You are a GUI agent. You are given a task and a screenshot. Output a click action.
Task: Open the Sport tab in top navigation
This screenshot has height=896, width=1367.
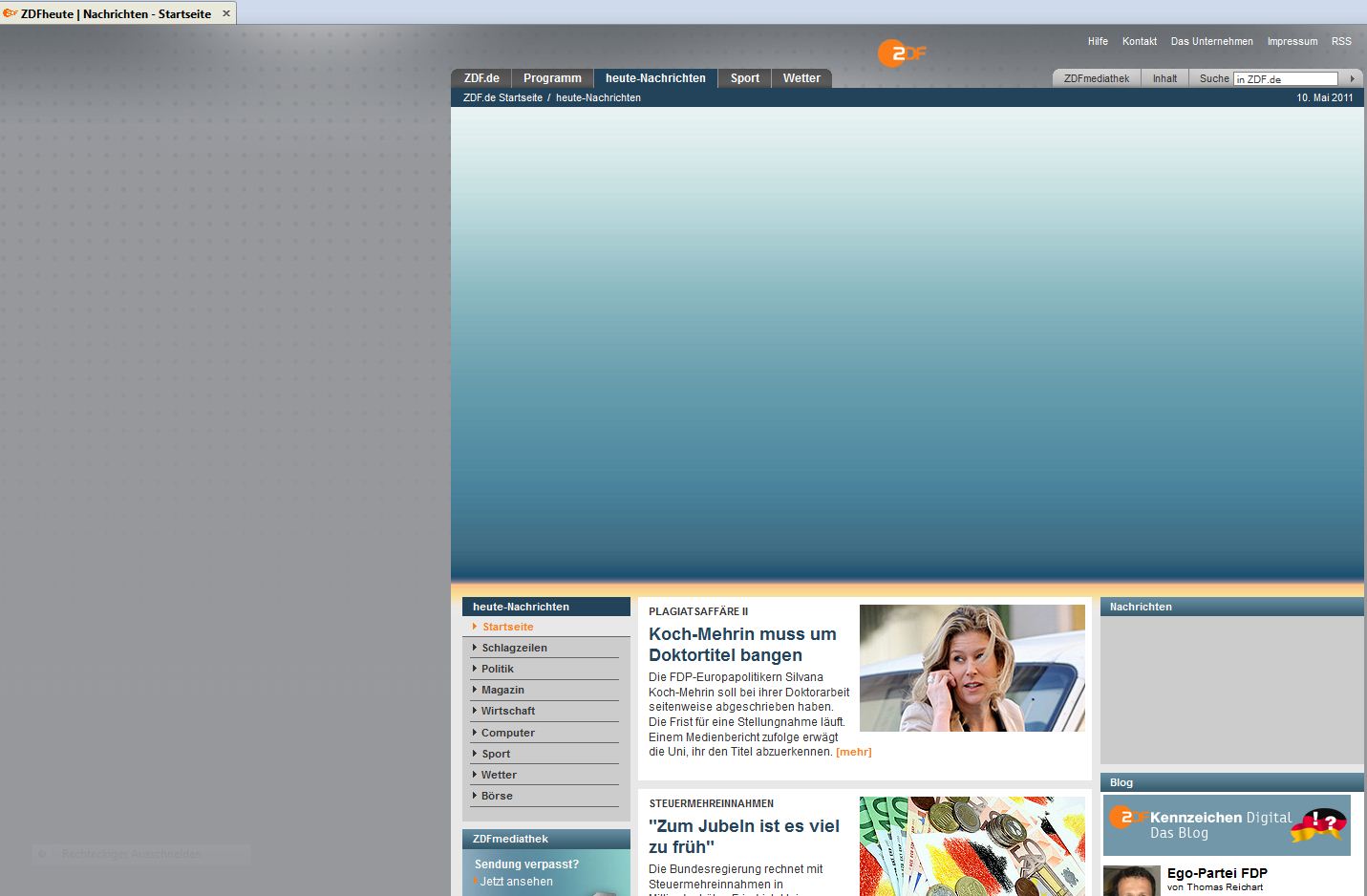(x=745, y=78)
